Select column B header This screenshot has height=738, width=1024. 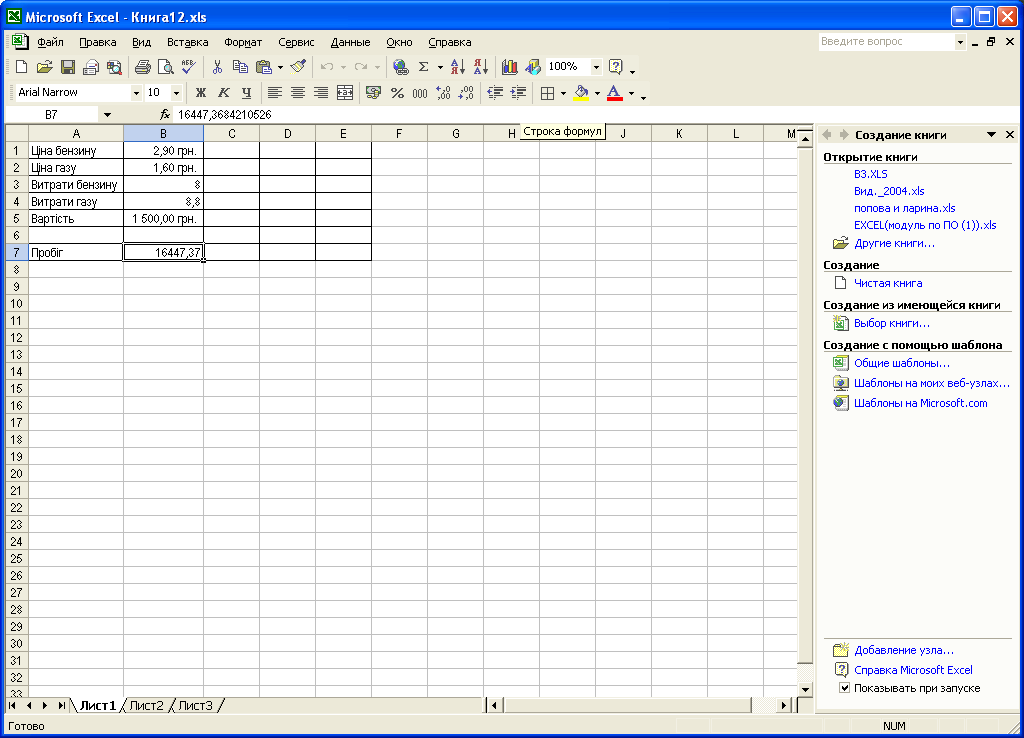coord(163,133)
